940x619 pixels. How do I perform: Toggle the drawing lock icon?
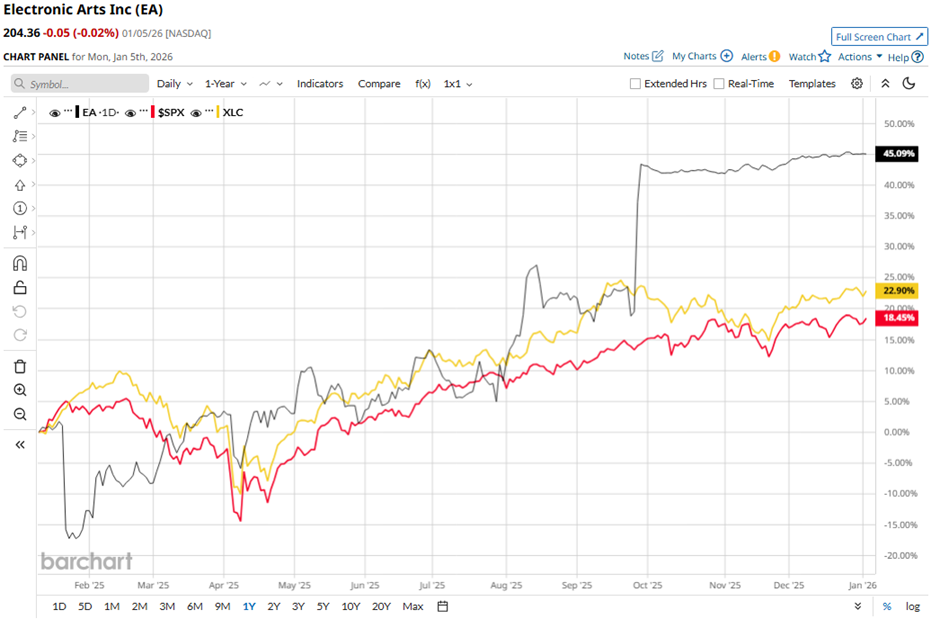(x=20, y=288)
